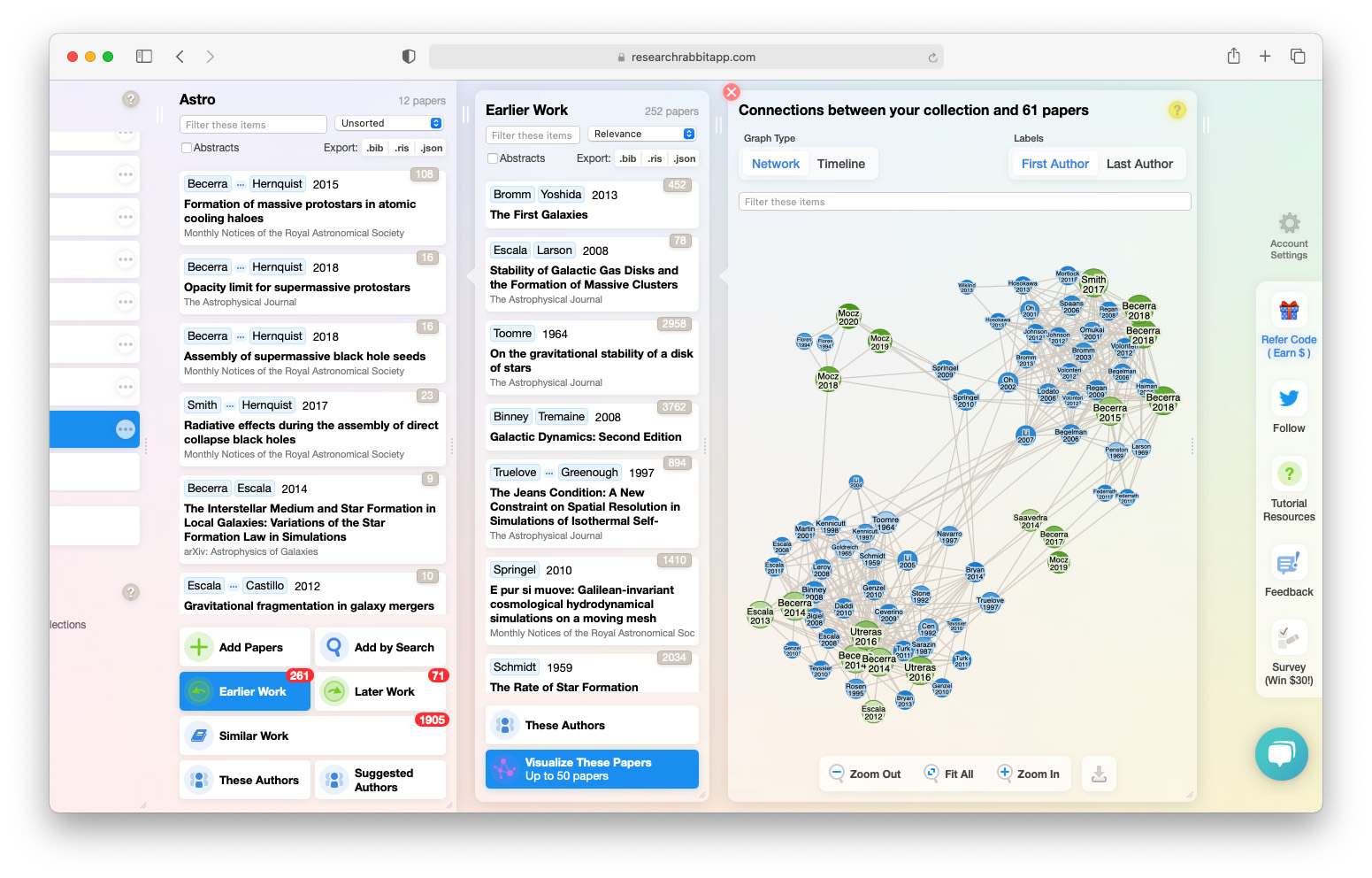Click the Earlier Work filter items field
Viewport: 1372px width, 878px height.
(x=533, y=135)
